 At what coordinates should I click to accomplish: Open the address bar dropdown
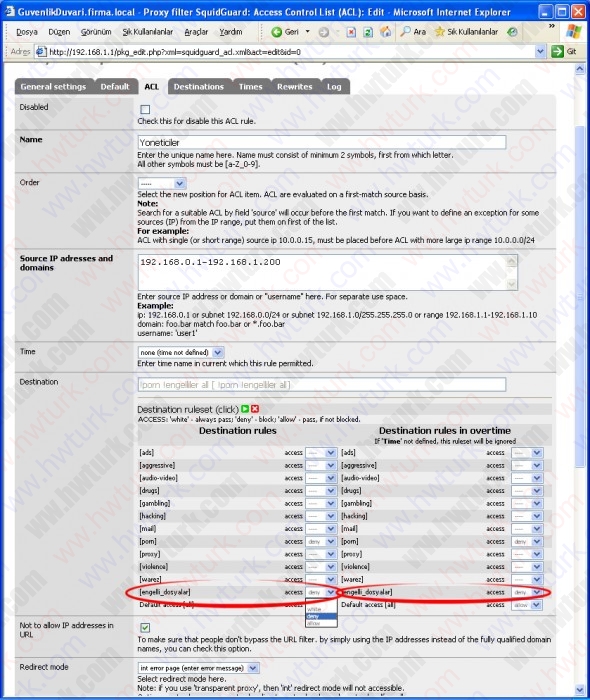(x=540, y=52)
